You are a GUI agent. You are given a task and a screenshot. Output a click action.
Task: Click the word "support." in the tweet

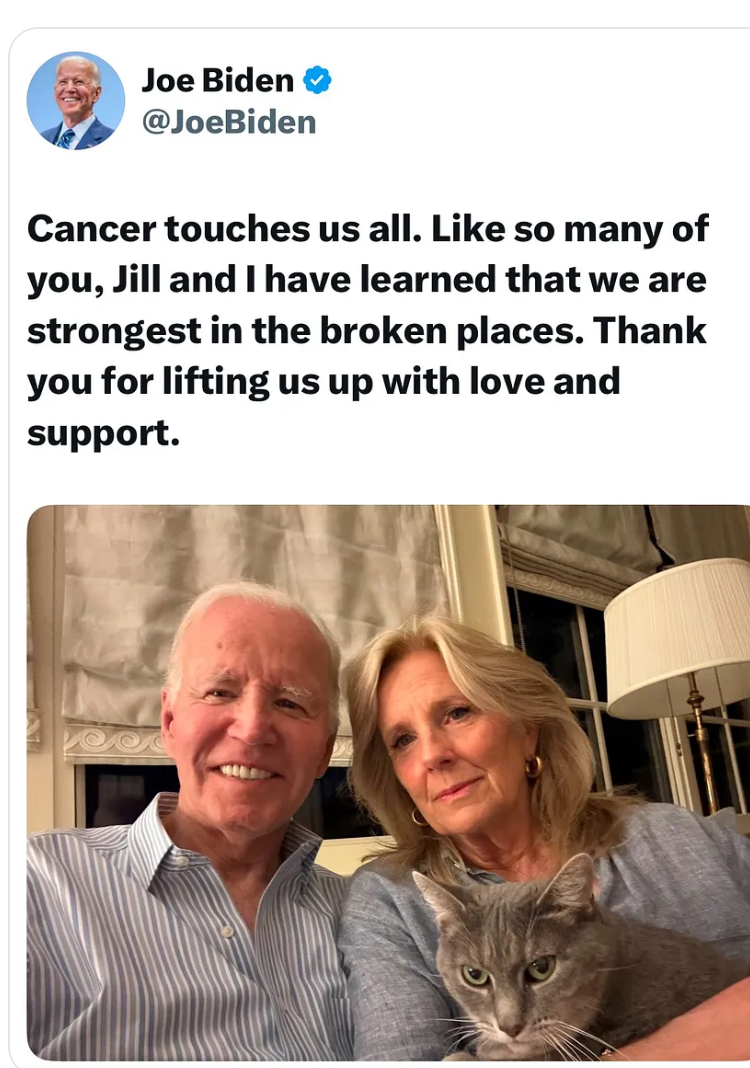pyautogui.click(x=104, y=435)
